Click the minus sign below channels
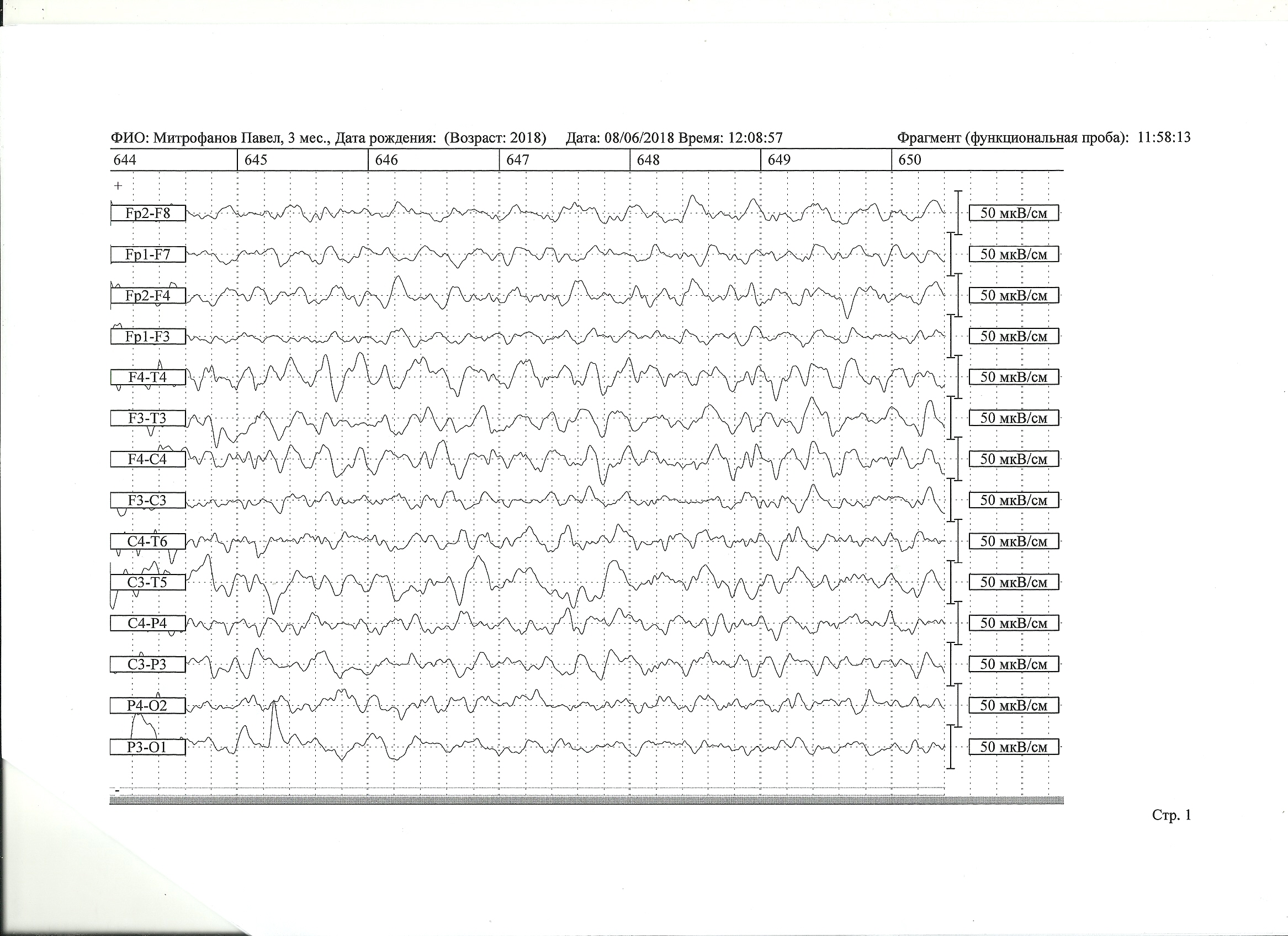1288x936 pixels. point(118,790)
